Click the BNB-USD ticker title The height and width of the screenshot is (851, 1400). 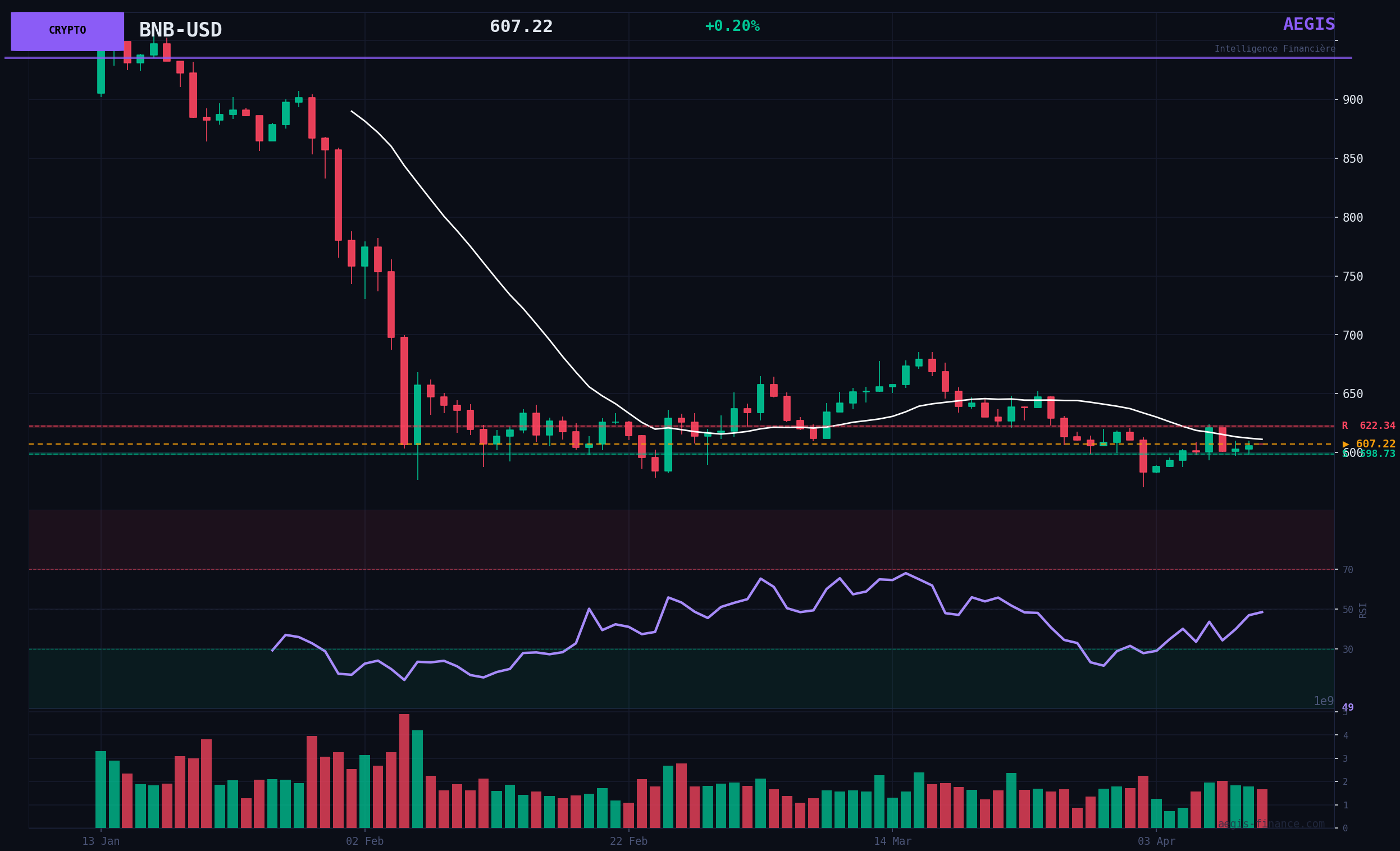pyautogui.click(x=180, y=30)
